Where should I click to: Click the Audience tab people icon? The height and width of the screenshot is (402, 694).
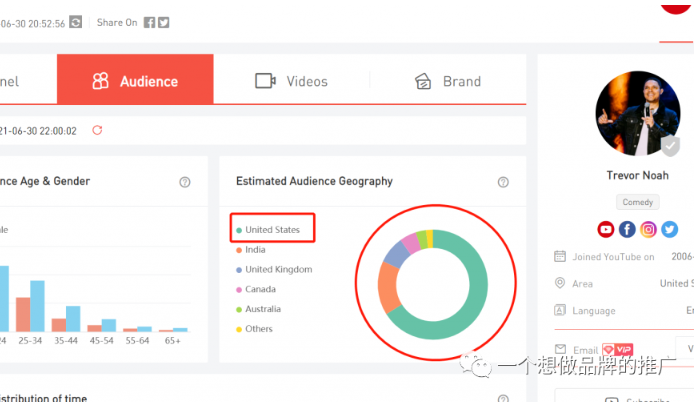tap(100, 81)
